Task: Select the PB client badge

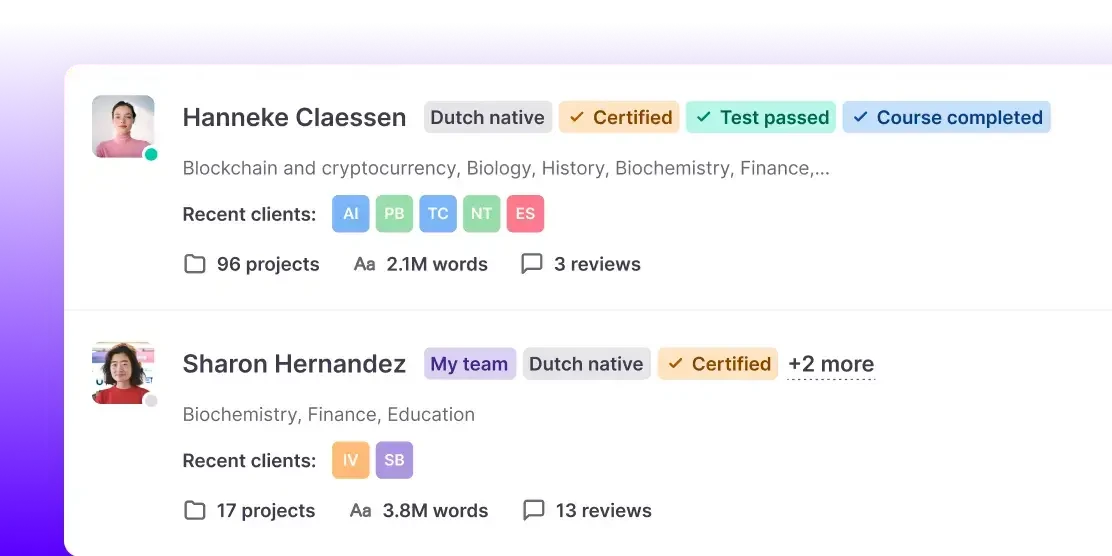Action: (x=394, y=214)
